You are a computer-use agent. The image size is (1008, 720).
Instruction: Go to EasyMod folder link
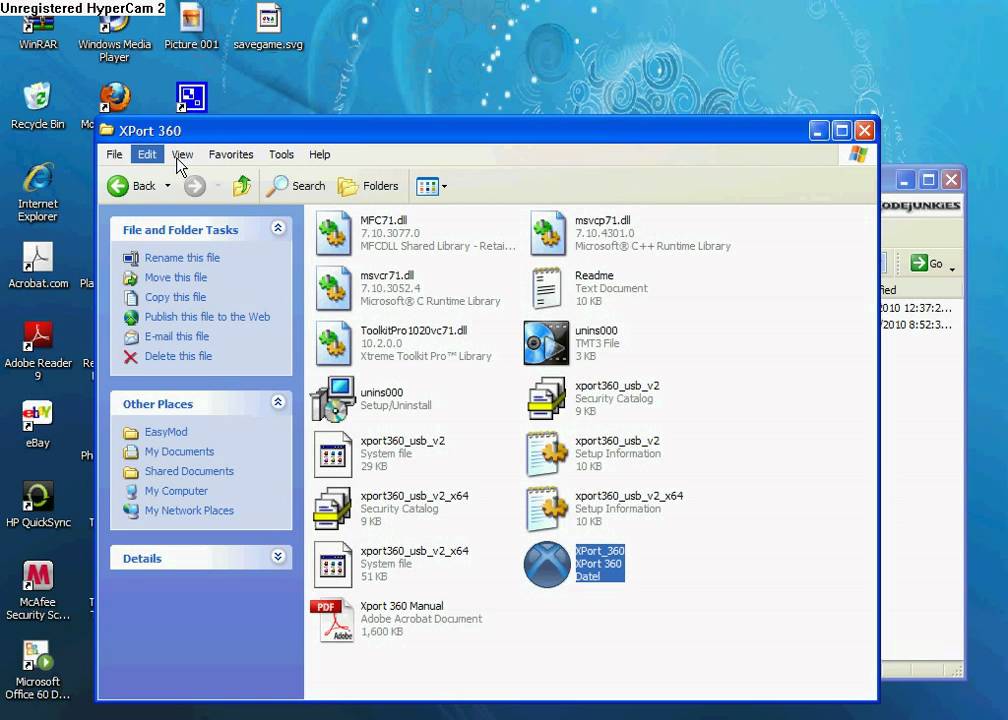coord(166,432)
